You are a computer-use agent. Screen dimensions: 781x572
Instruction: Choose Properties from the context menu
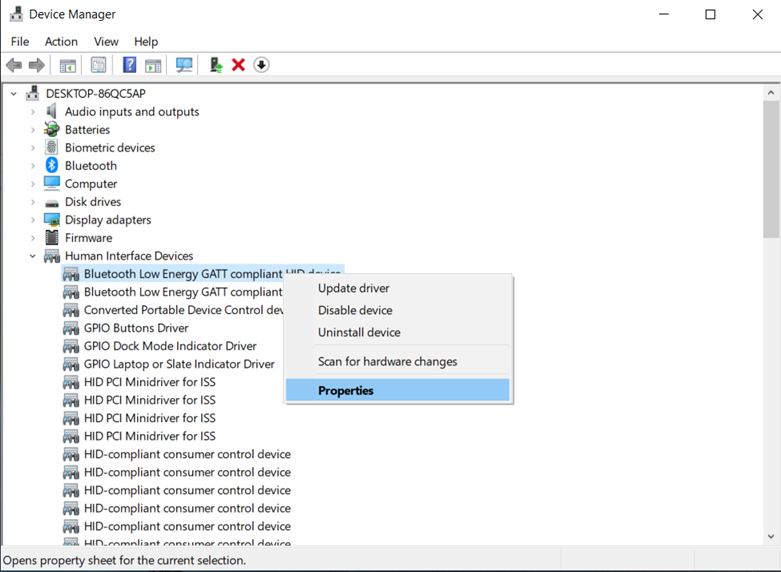(x=346, y=390)
